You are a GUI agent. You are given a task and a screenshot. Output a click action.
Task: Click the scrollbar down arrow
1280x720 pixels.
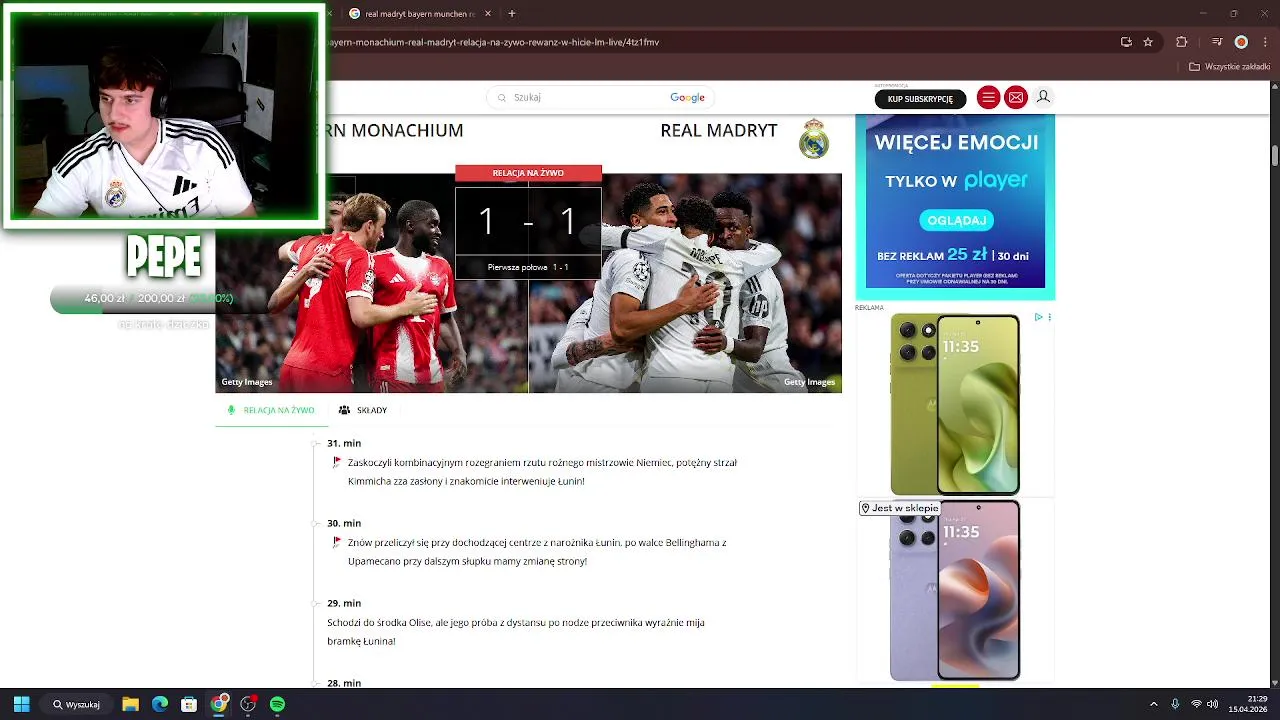(x=1274, y=681)
